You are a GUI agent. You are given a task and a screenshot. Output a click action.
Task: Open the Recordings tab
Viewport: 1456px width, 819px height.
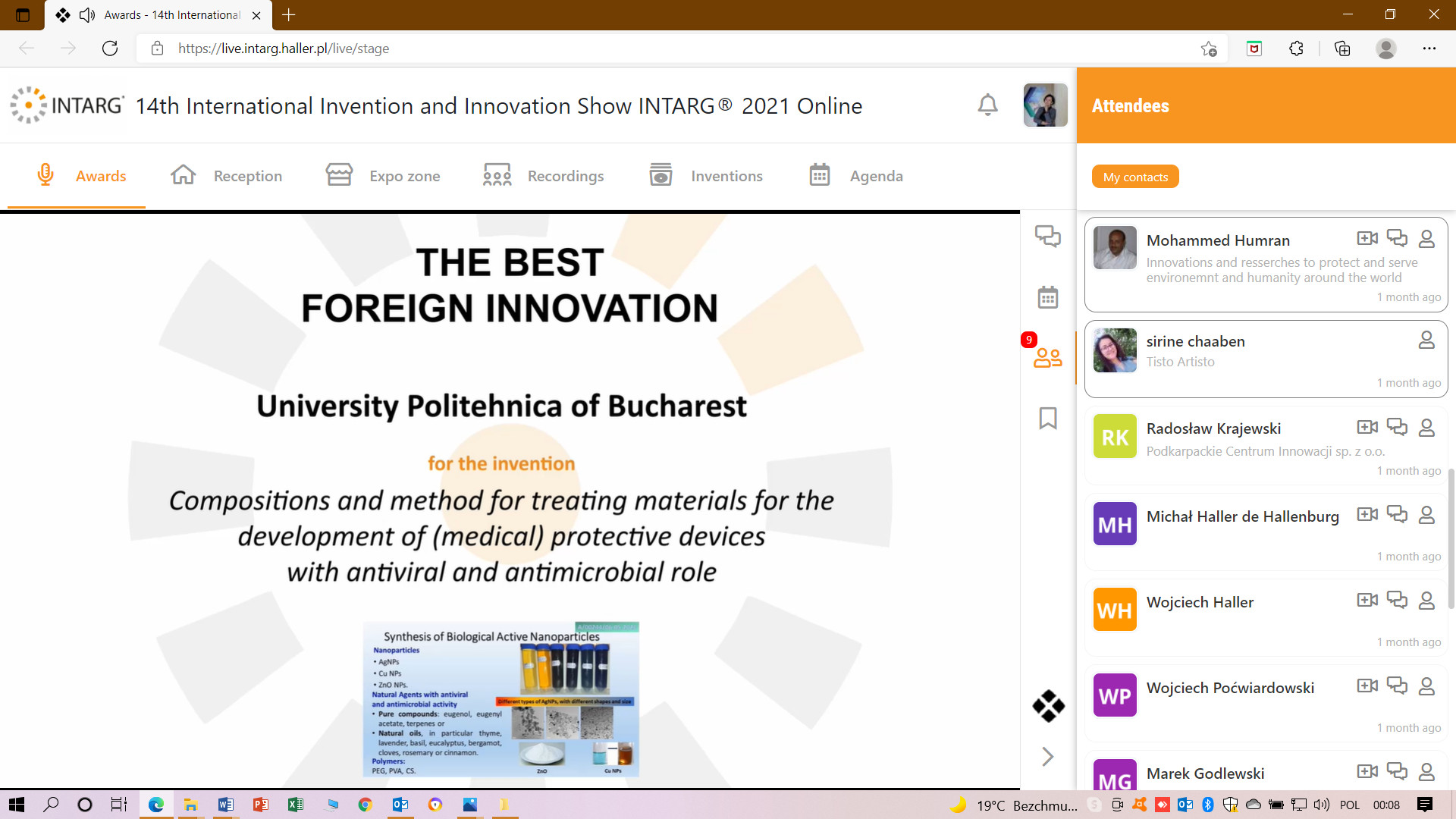point(543,176)
